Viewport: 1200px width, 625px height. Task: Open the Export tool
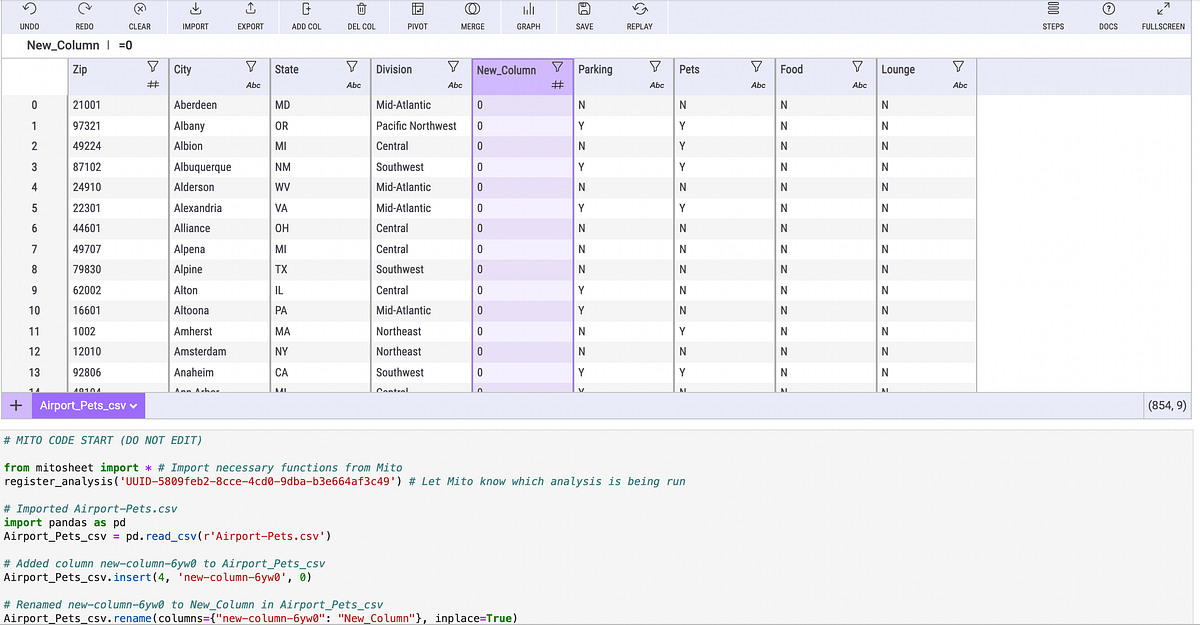tap(250, 17)
